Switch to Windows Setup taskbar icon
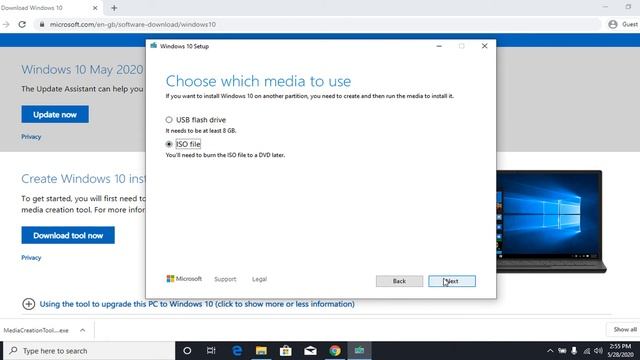 point(360,351)
